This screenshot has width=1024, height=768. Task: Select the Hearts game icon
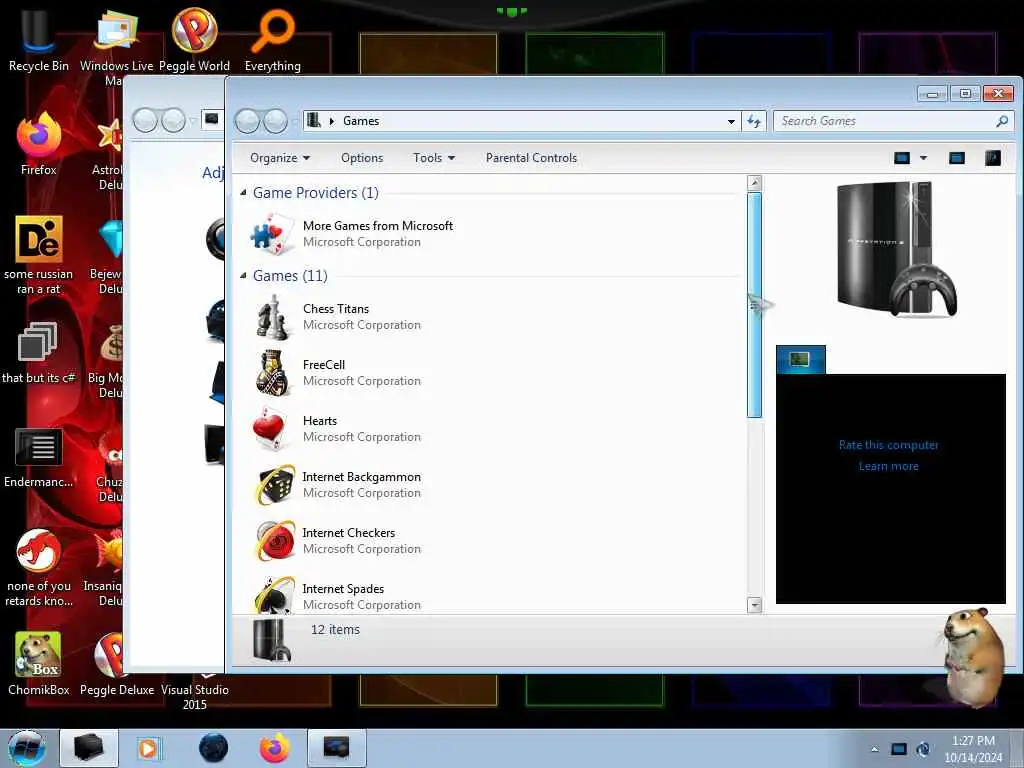pos(270,429)
